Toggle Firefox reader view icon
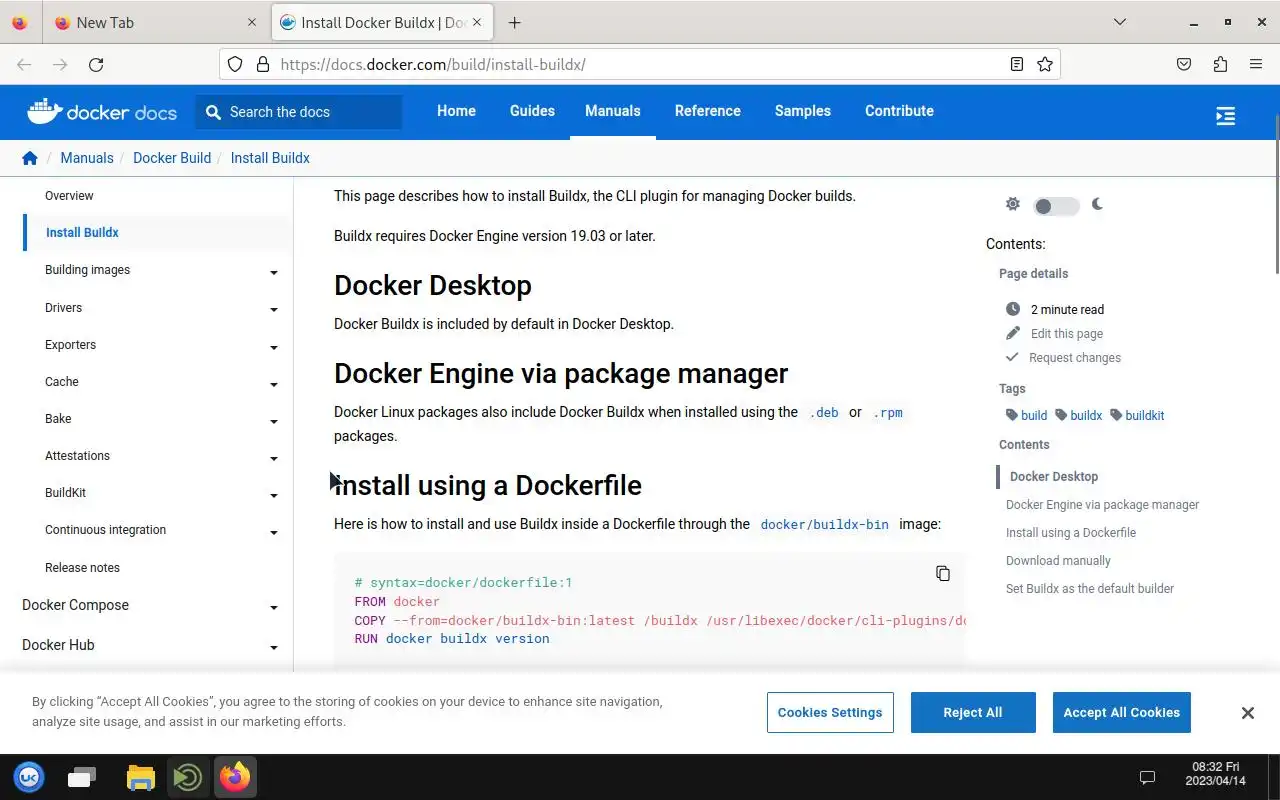Image resolution: width=1280 pixels, height=800 pixels. point(1016,64)
